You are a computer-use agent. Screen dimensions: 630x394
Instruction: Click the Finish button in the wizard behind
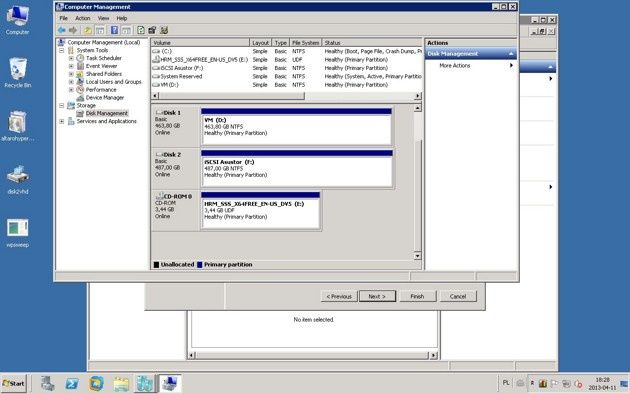tap(417, 296)
